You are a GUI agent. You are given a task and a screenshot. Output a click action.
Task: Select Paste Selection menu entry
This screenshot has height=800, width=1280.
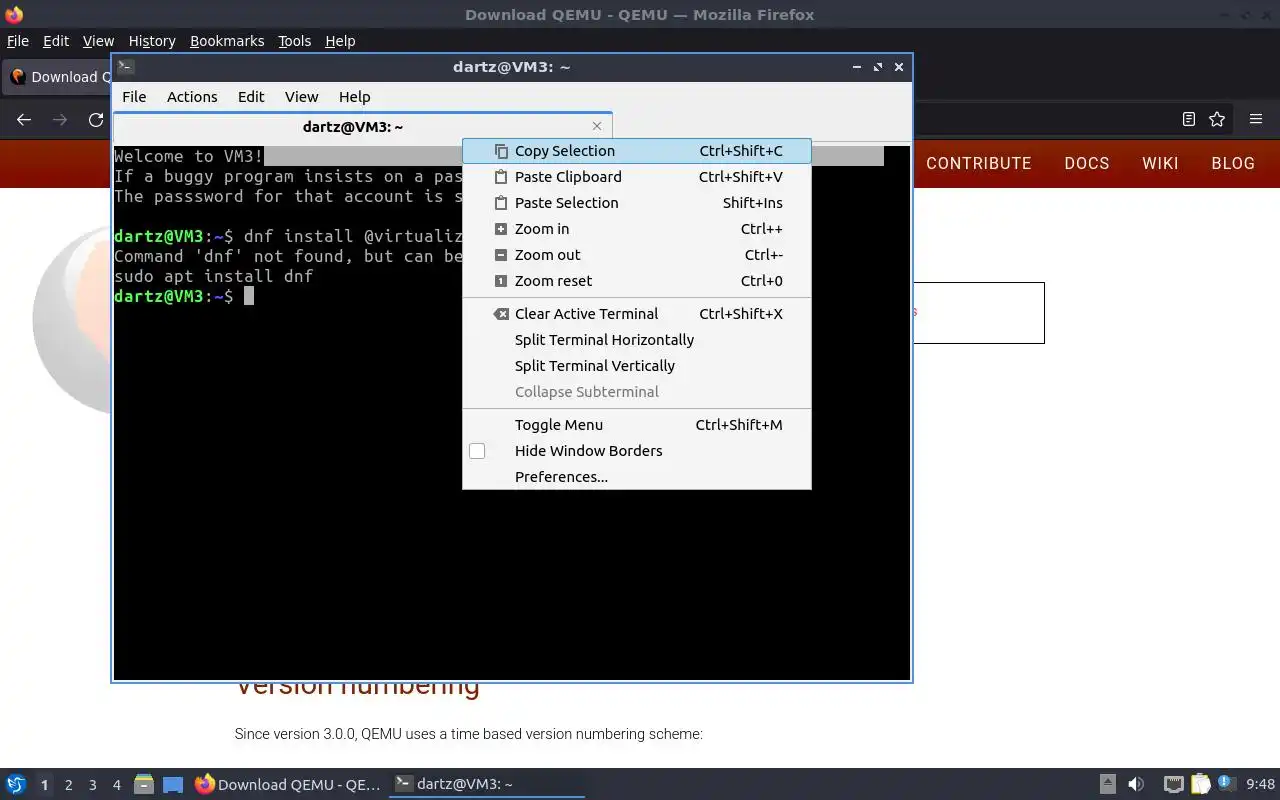pyautogui.click(x=636, y=203)
